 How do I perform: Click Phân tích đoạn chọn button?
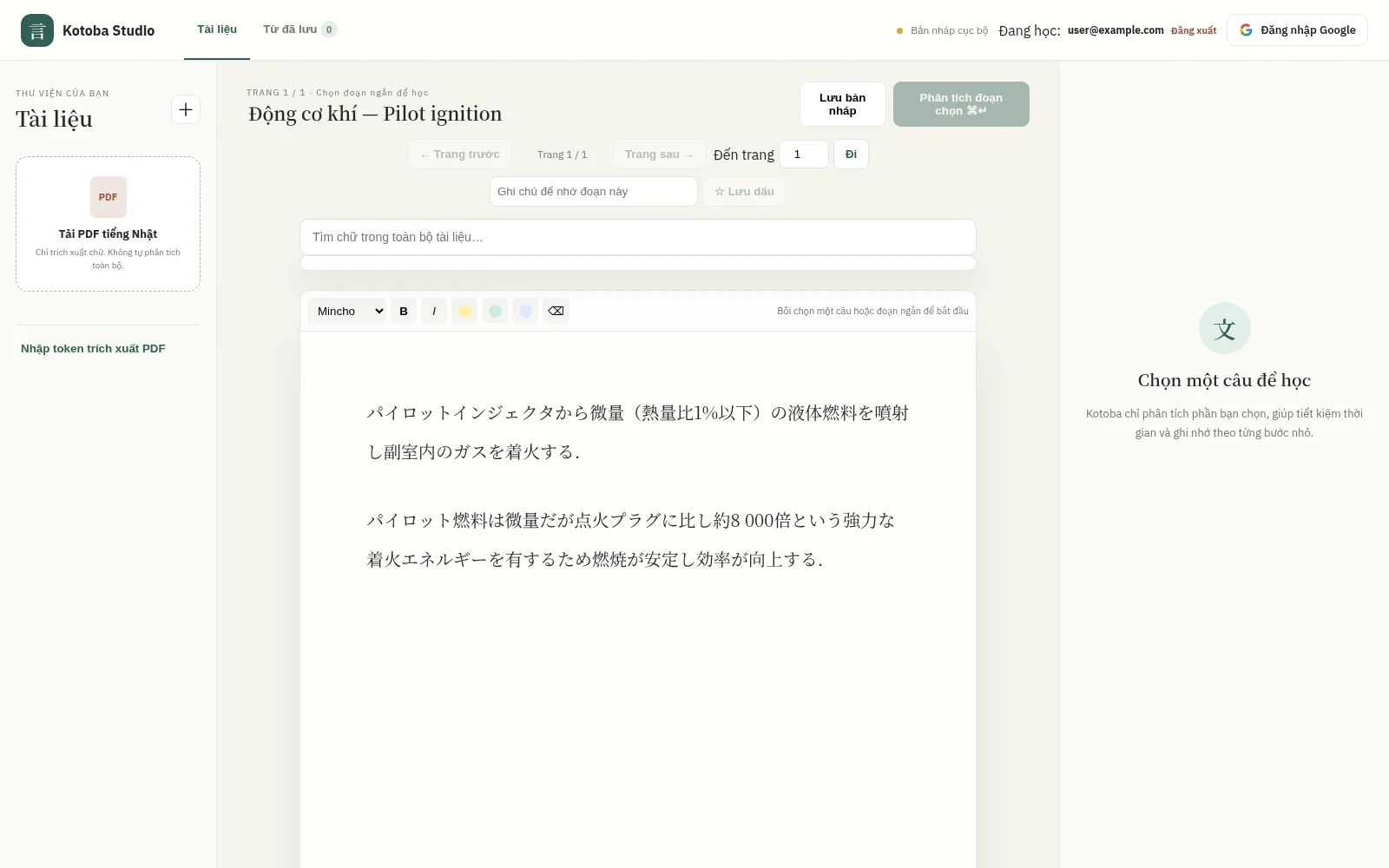coord(961,104)
